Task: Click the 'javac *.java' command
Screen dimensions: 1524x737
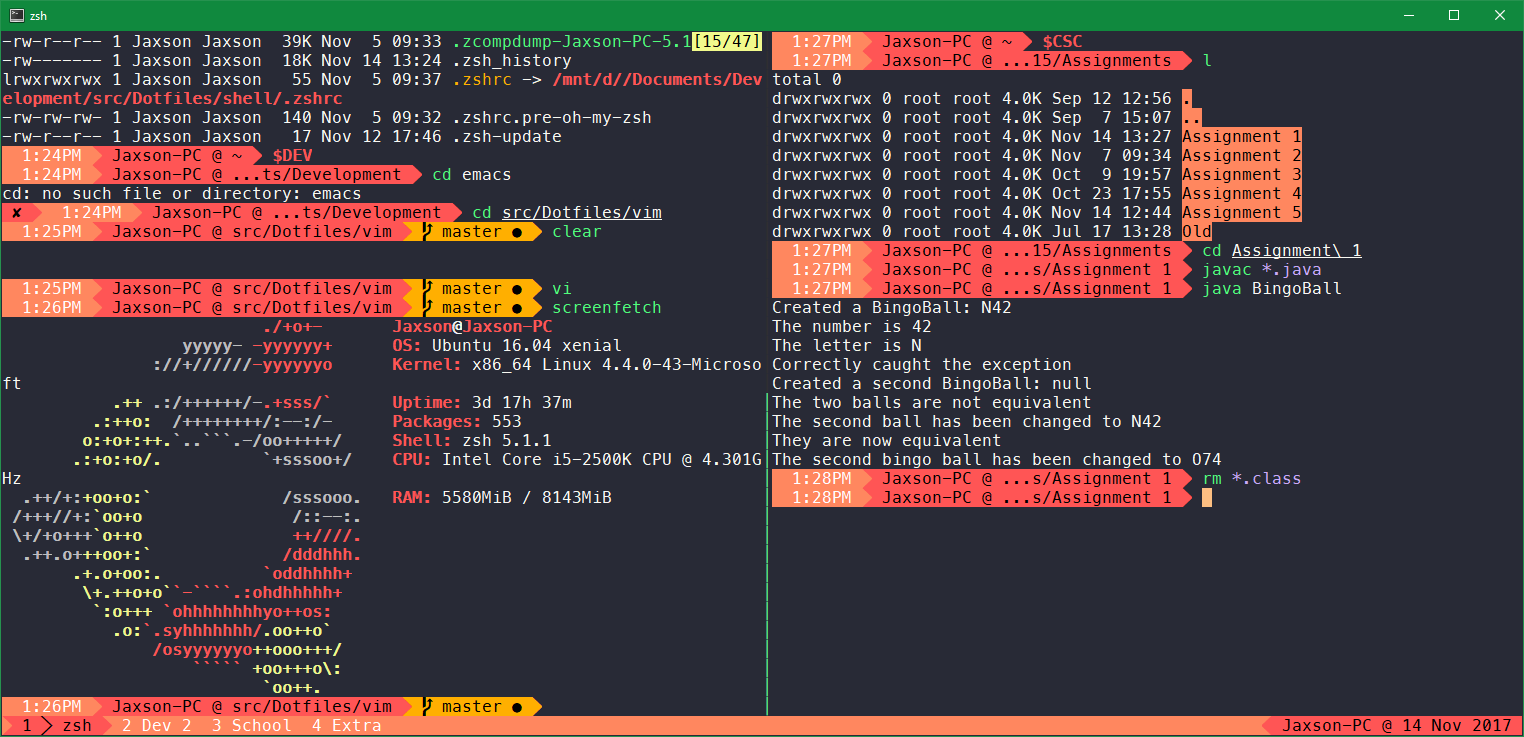Action: pyautogui.click(x=1261, y=270)
